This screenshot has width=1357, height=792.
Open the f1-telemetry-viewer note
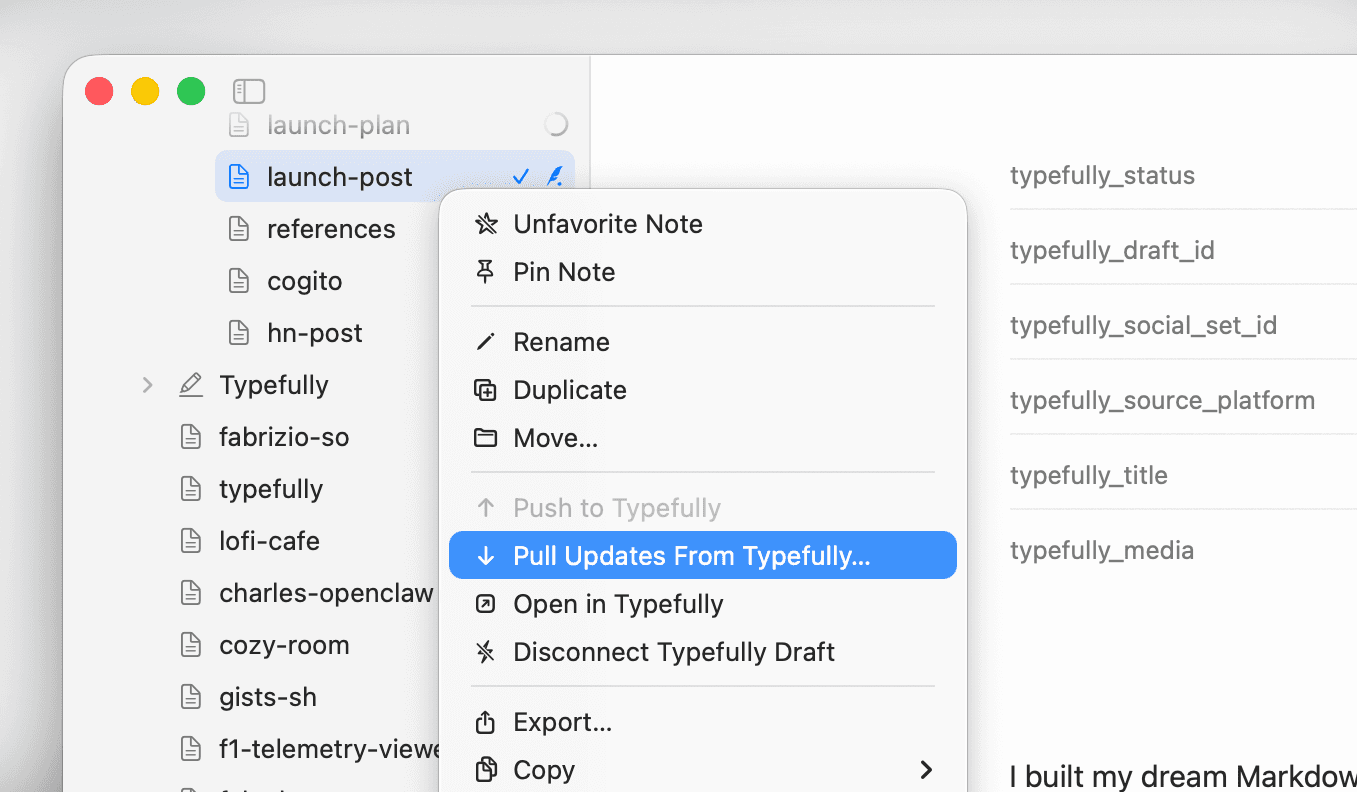pyautogui.click(x=330, y=749)
